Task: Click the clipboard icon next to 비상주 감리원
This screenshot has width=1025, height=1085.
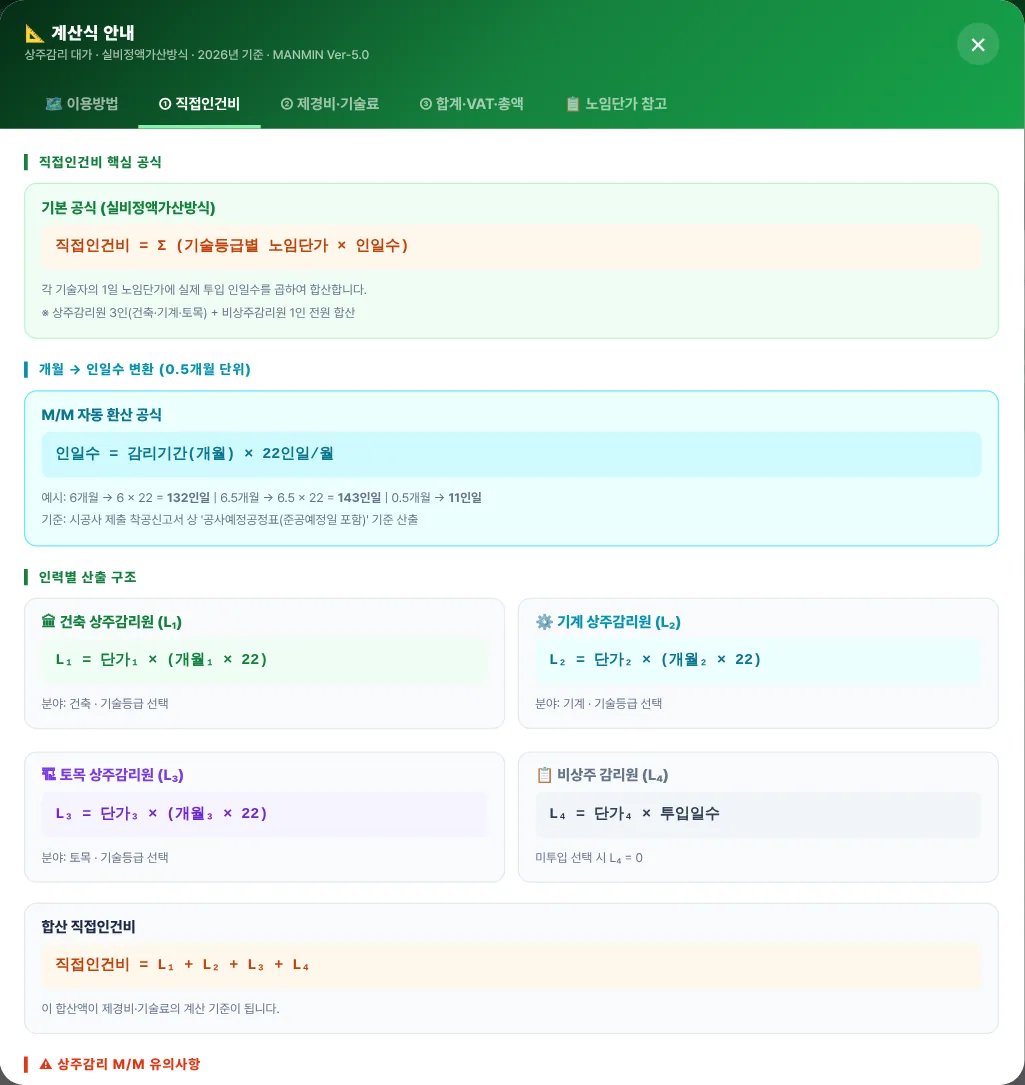Action: pyautogui.click(x=544, y=775)
